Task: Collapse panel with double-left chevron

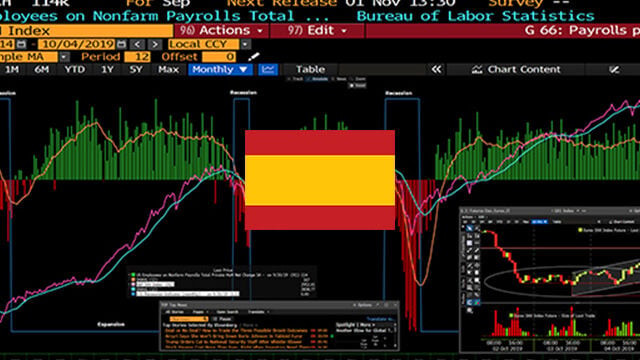Action: coord(436,69)
